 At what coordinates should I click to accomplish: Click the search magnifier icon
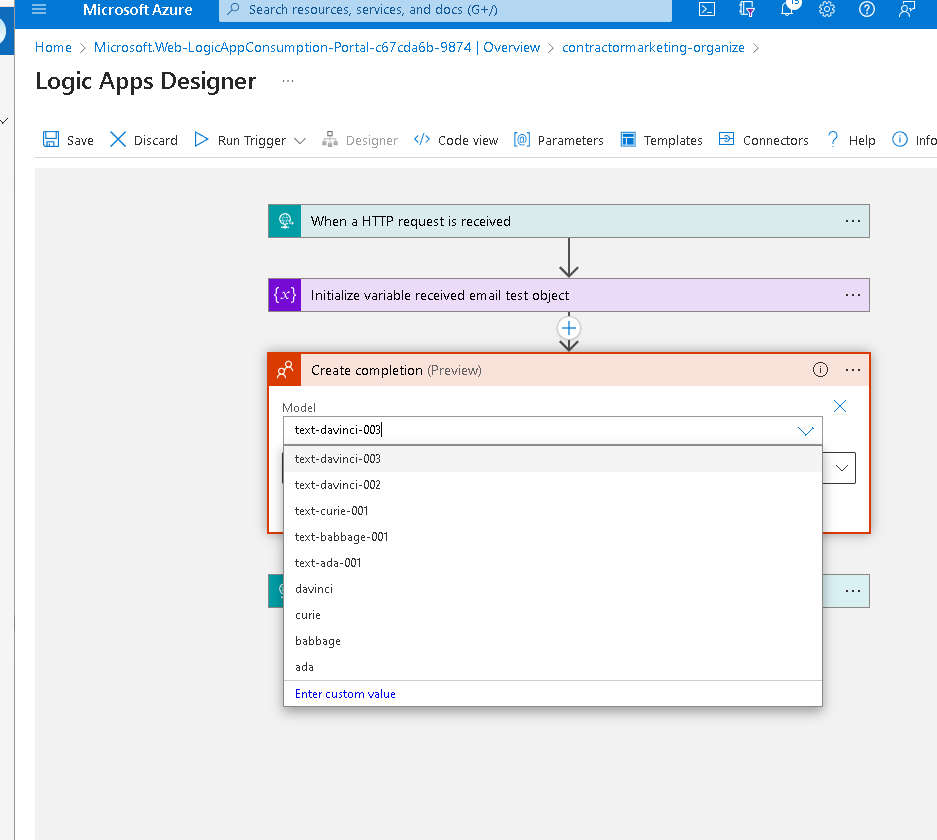[234, 9]
